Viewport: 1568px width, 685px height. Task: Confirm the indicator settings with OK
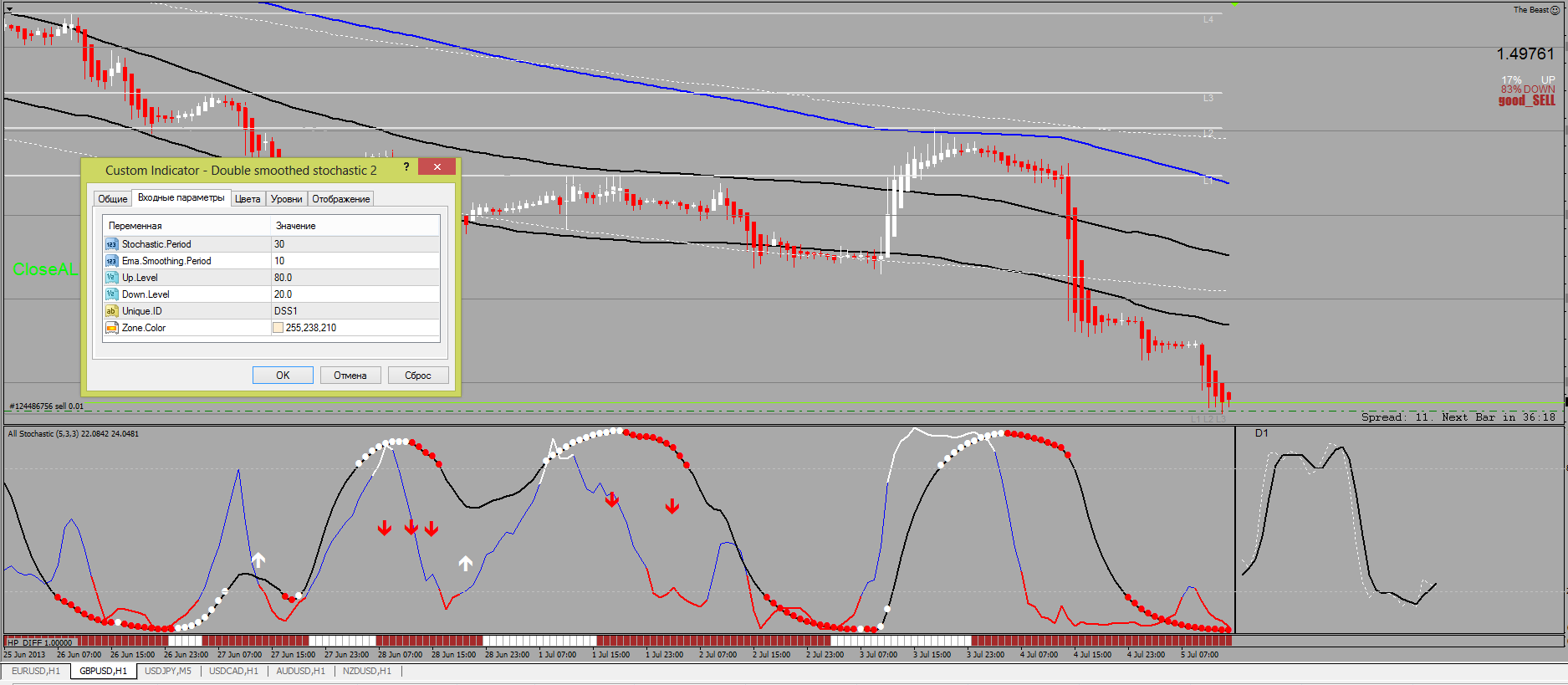tap(283, 376)
